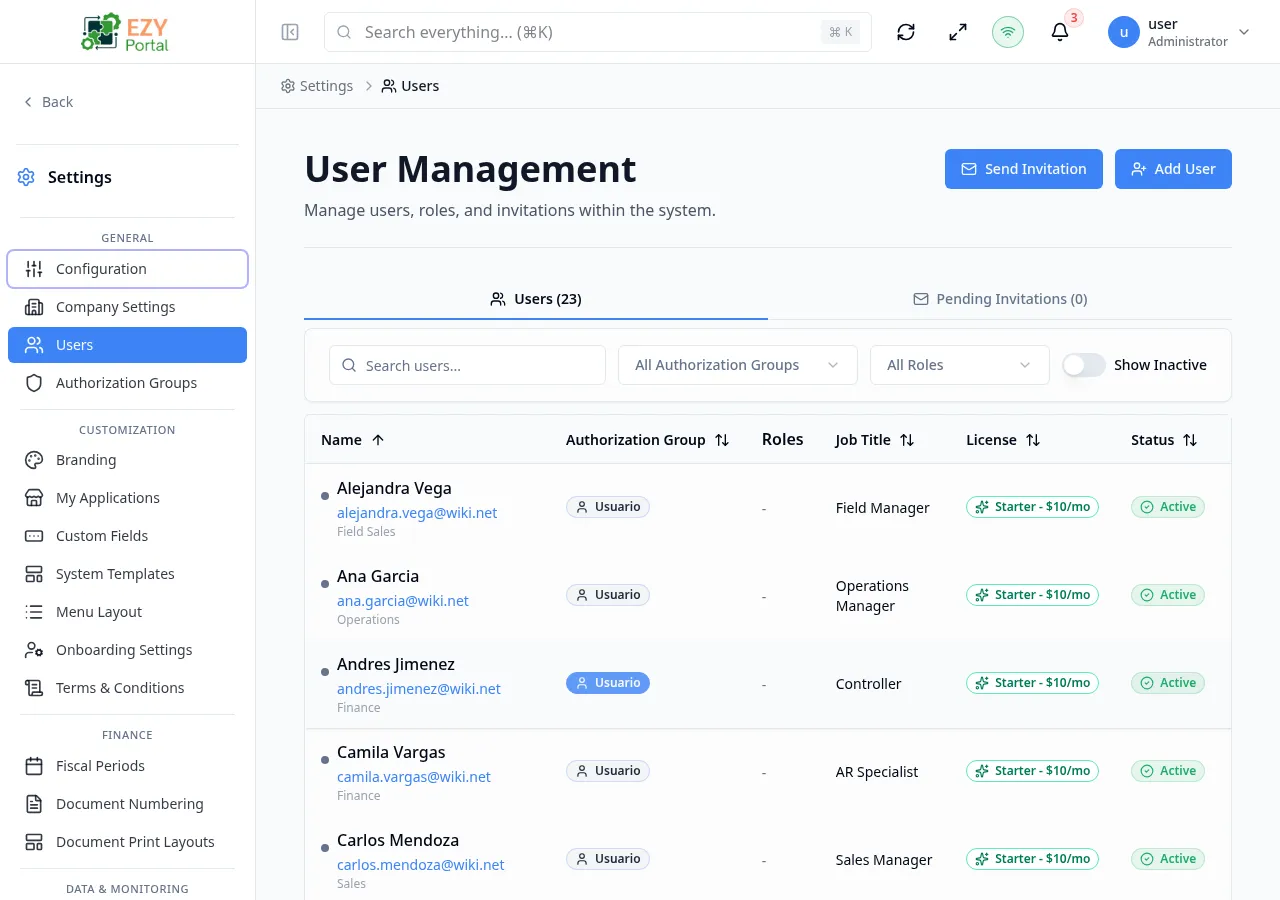The height and width of the screenshot is (900, 1280).
Task: Switch to Pending Invitations (0) tab
Action: pyautogui.click(x=1000, y=299)
